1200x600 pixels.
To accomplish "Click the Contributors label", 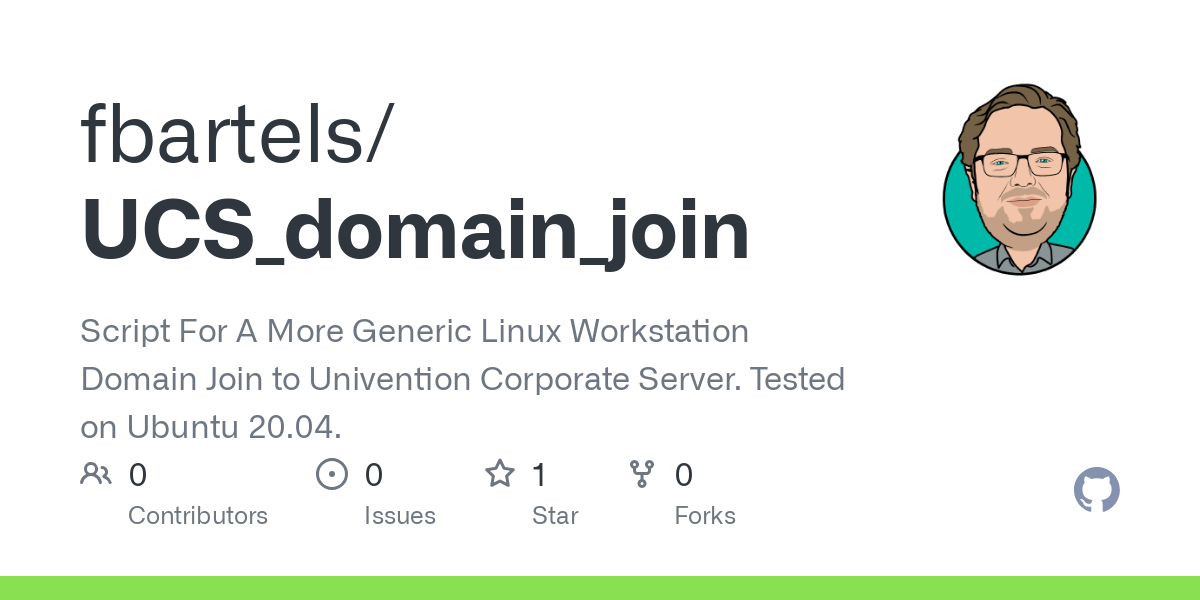I will pos(198,516).
